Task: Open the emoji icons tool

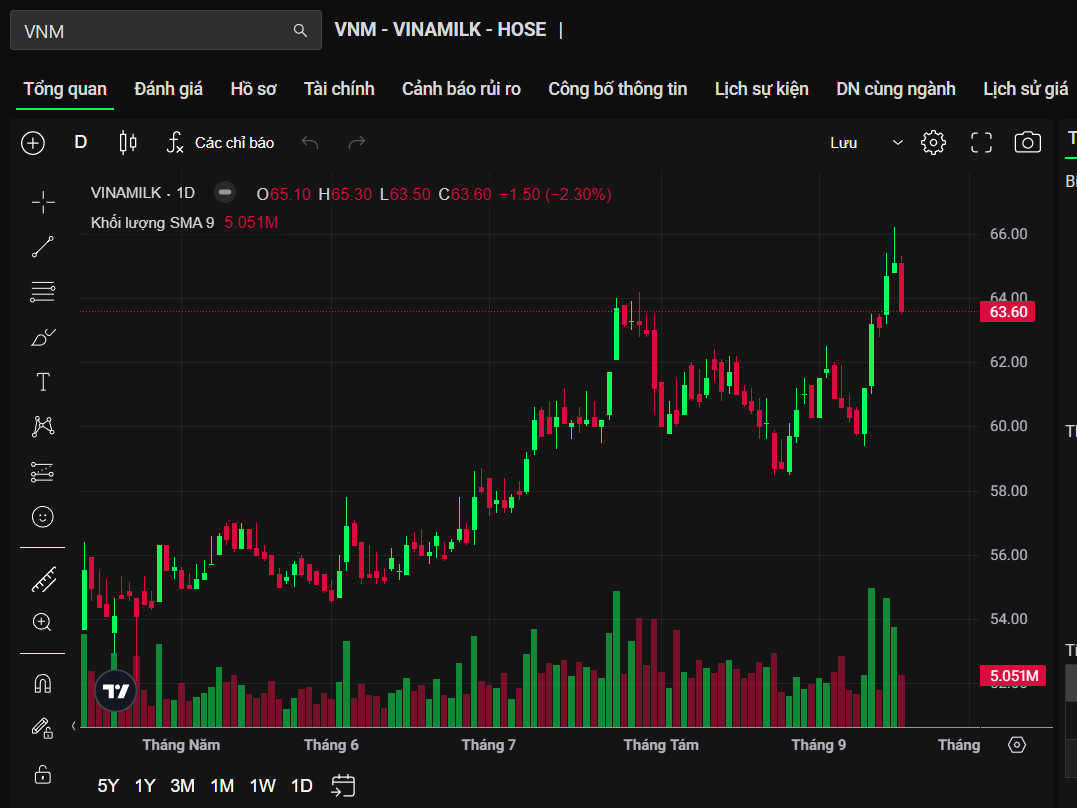Action: tap(43, 517)
